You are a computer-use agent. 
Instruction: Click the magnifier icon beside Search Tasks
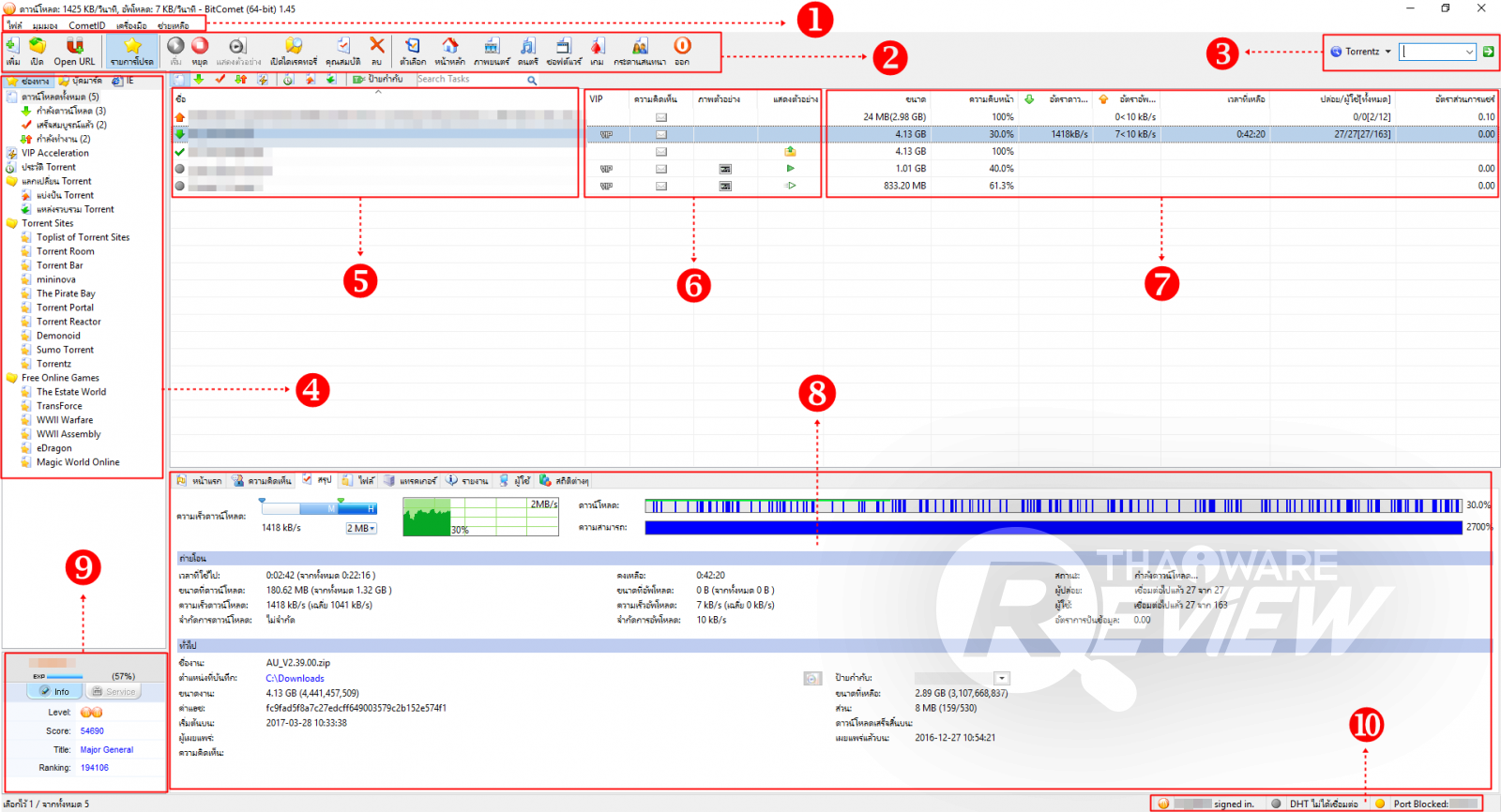532,81
